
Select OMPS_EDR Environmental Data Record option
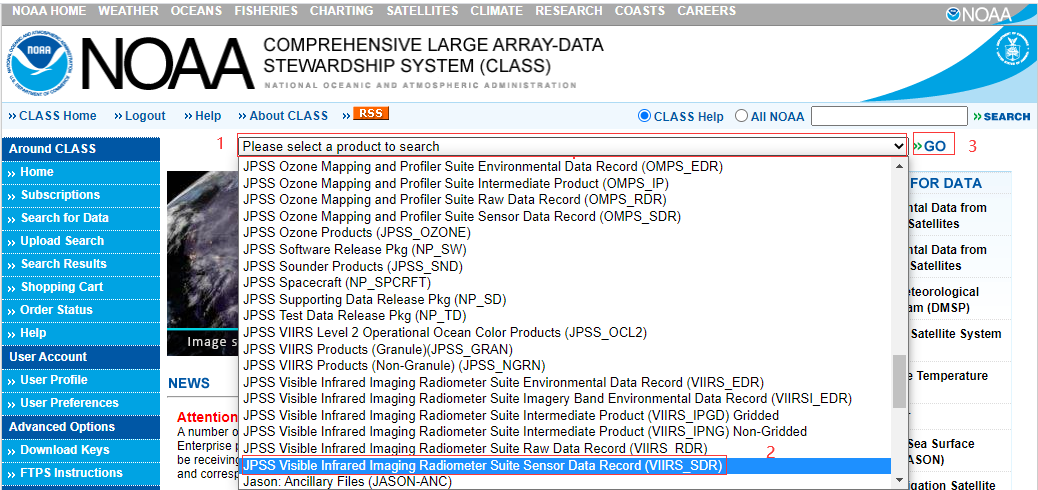pos(565,166)
